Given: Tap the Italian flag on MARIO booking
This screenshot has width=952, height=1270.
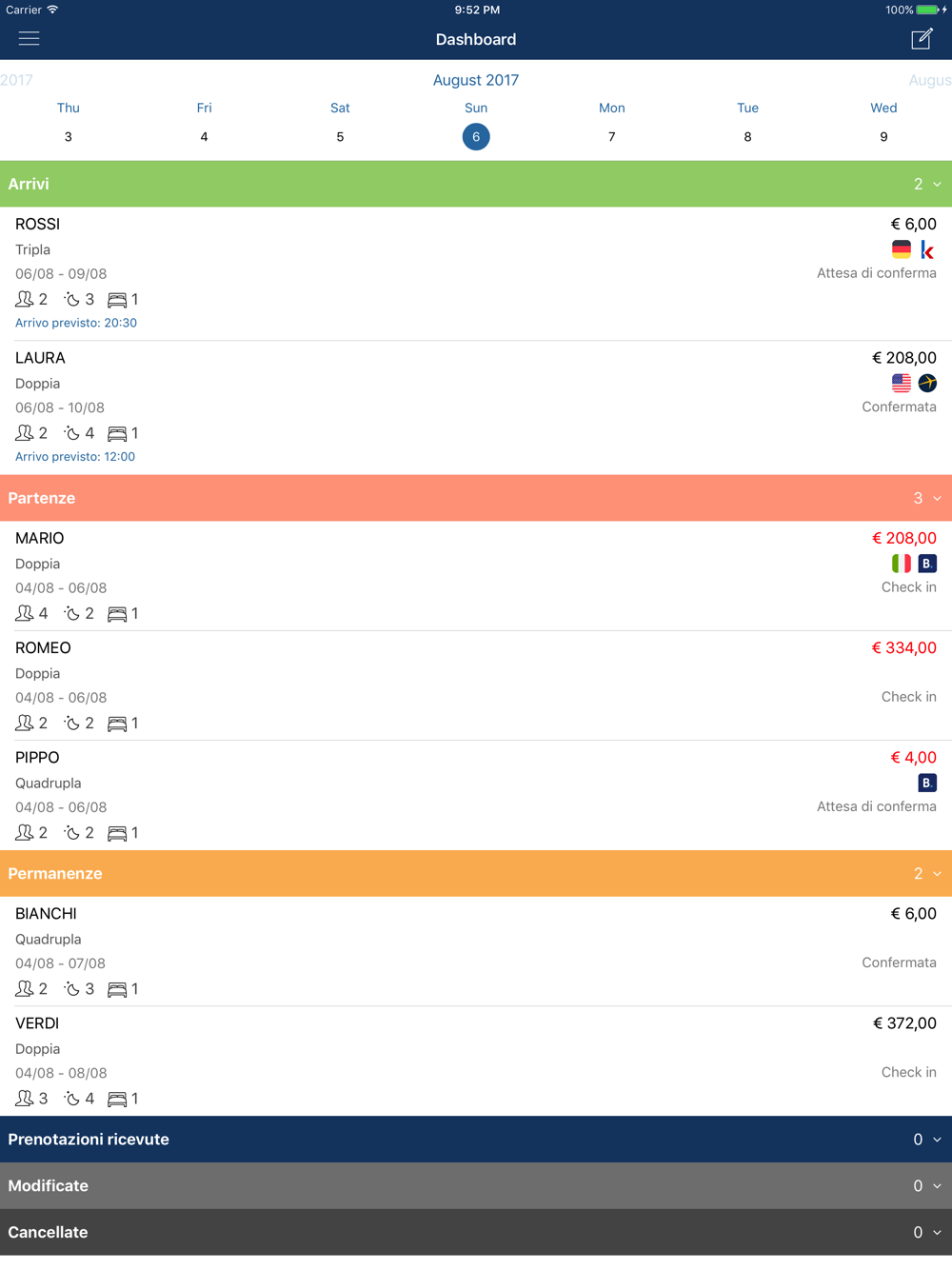Looking at the screenshot, I should tap(902, 564).
